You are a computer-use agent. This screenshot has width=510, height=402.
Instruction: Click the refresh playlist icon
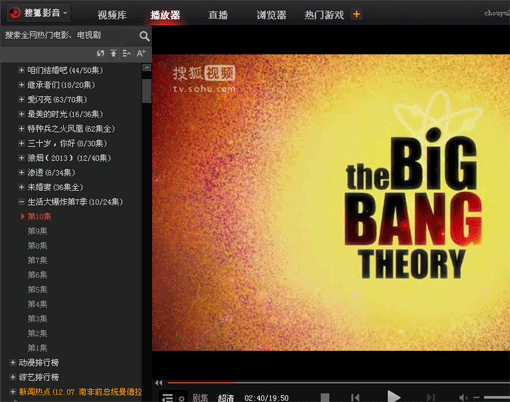click(x=100, y=53)
